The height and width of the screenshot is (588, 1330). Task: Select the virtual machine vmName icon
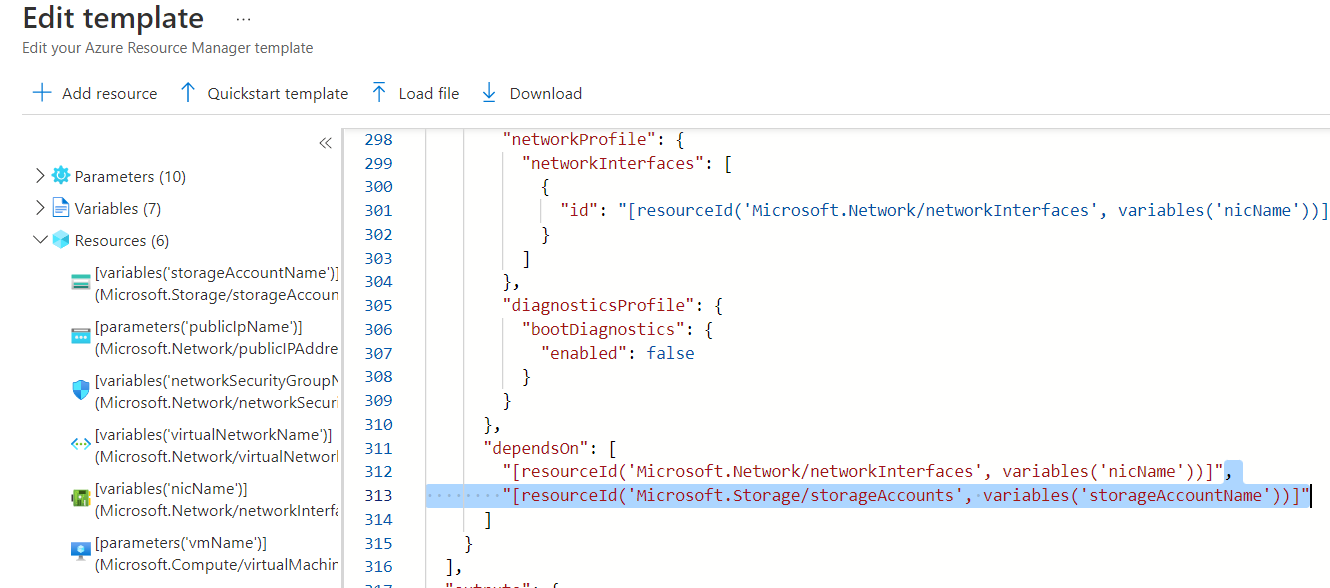81,552
